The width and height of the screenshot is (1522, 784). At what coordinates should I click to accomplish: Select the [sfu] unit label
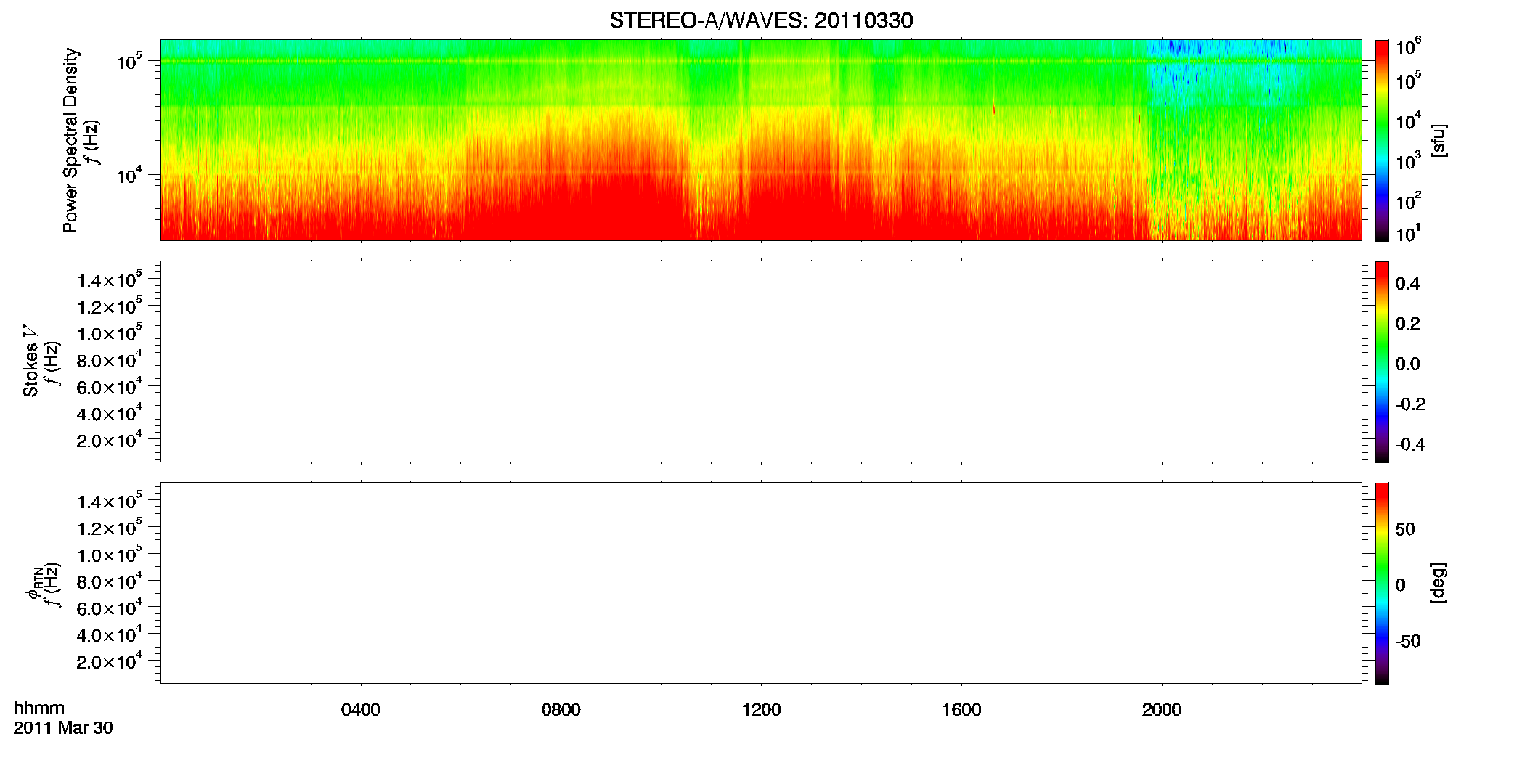click(1438, 141)
